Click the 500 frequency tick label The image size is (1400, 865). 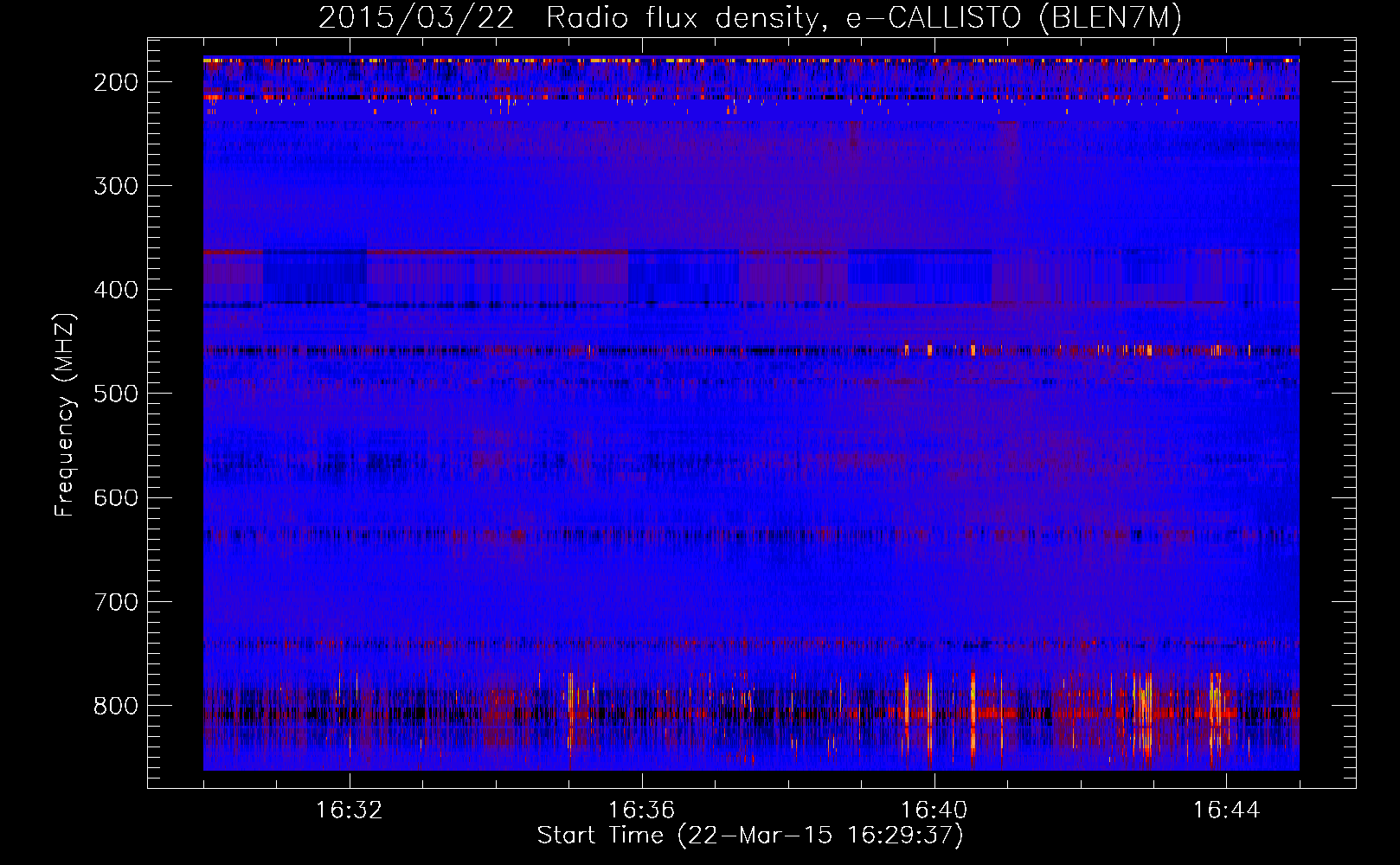click(116, 394)
